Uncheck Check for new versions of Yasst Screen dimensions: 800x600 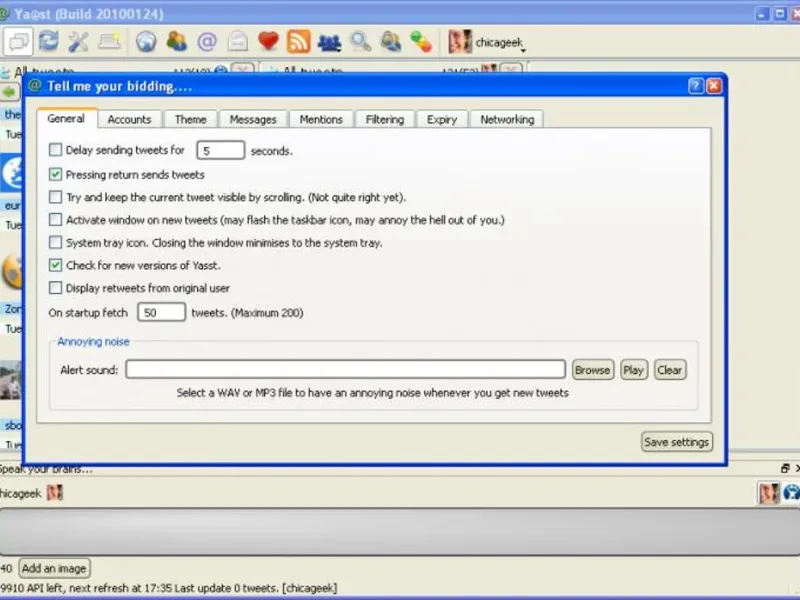(56, 265)
